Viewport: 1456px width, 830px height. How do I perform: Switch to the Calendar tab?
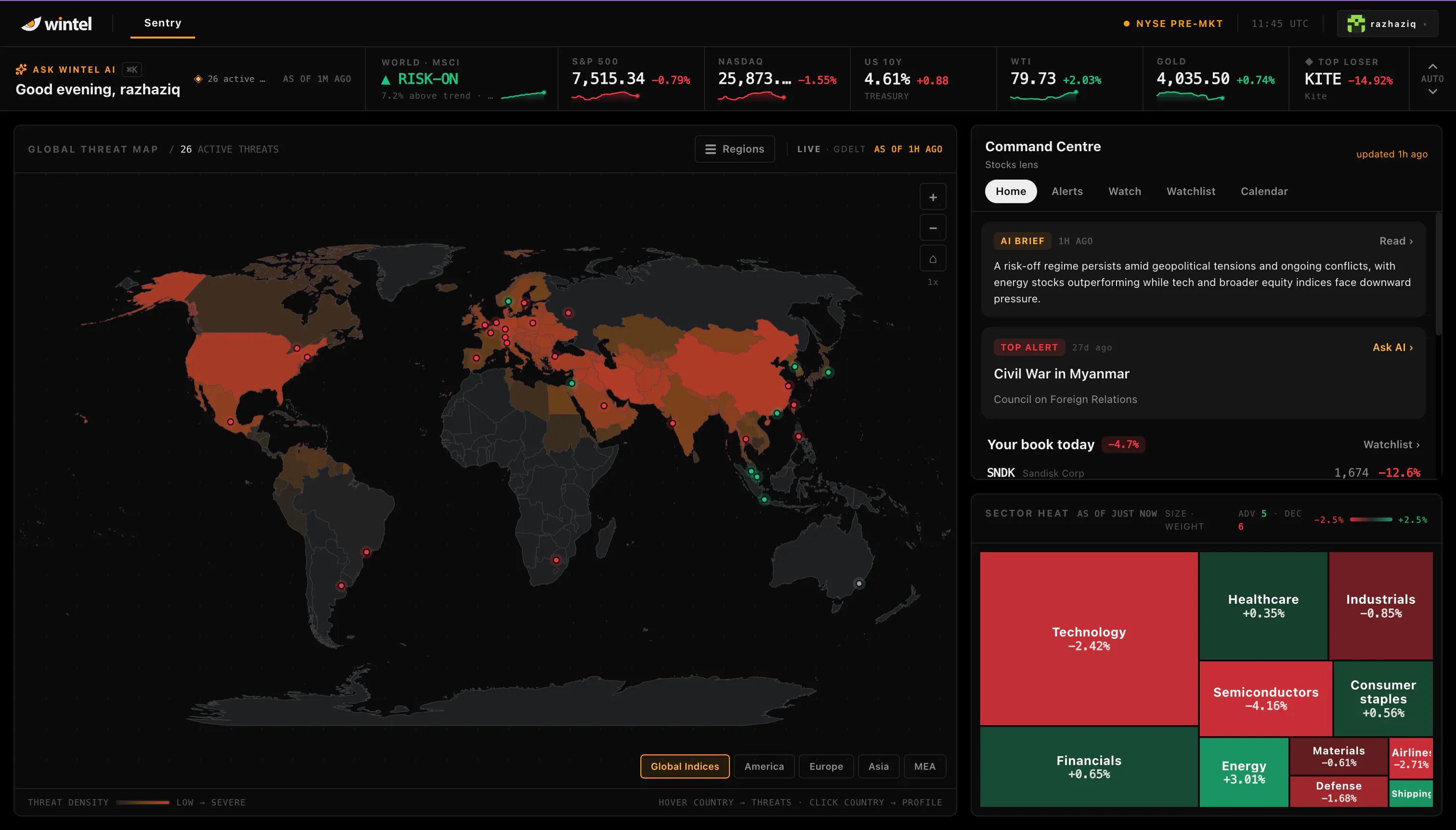[x=1264, y=192]
